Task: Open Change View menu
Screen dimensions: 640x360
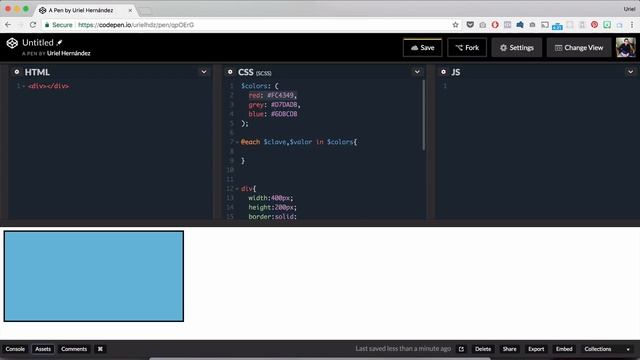Action: coord(579,48)
